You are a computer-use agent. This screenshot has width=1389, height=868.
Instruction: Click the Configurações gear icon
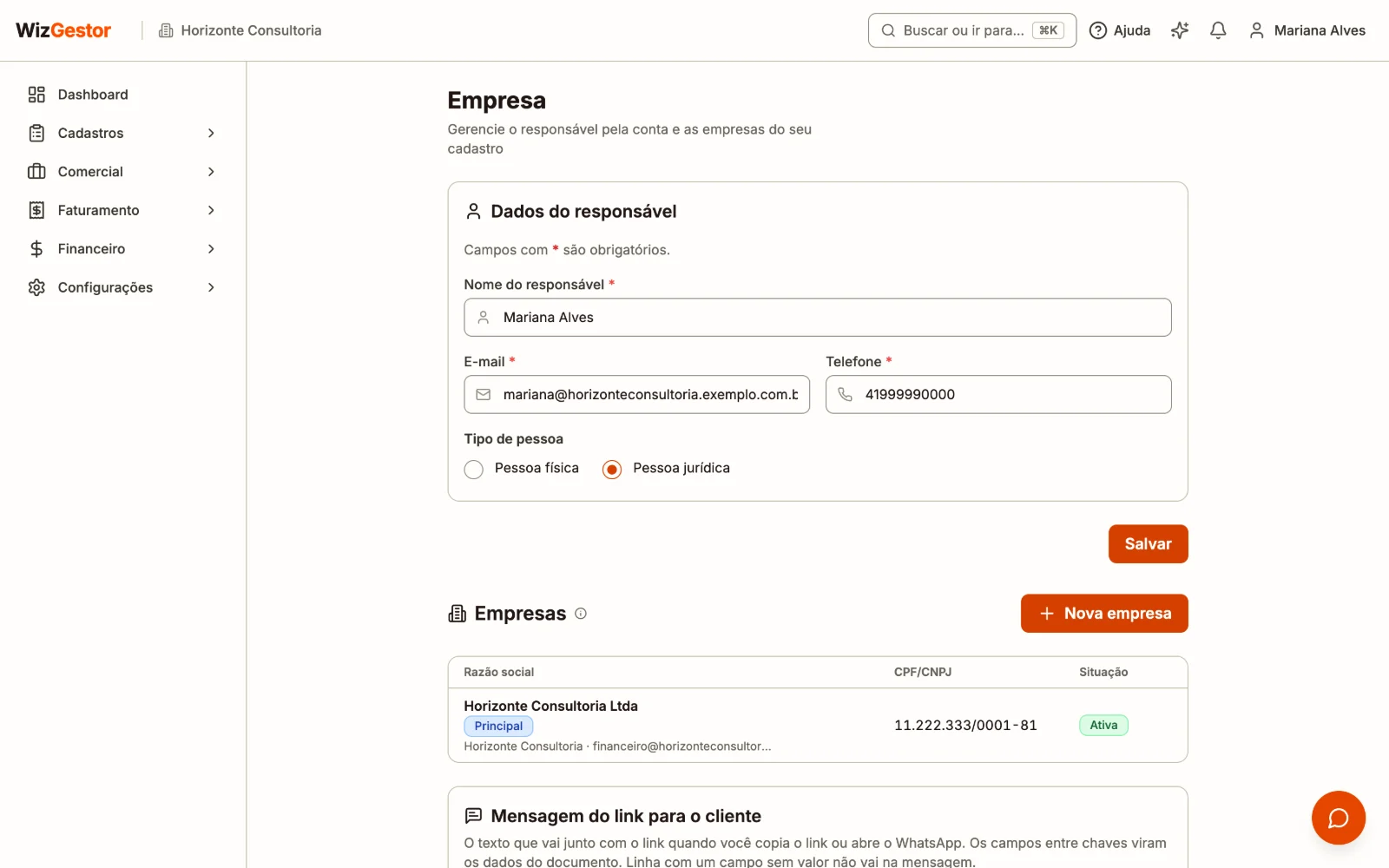(36, 287)
